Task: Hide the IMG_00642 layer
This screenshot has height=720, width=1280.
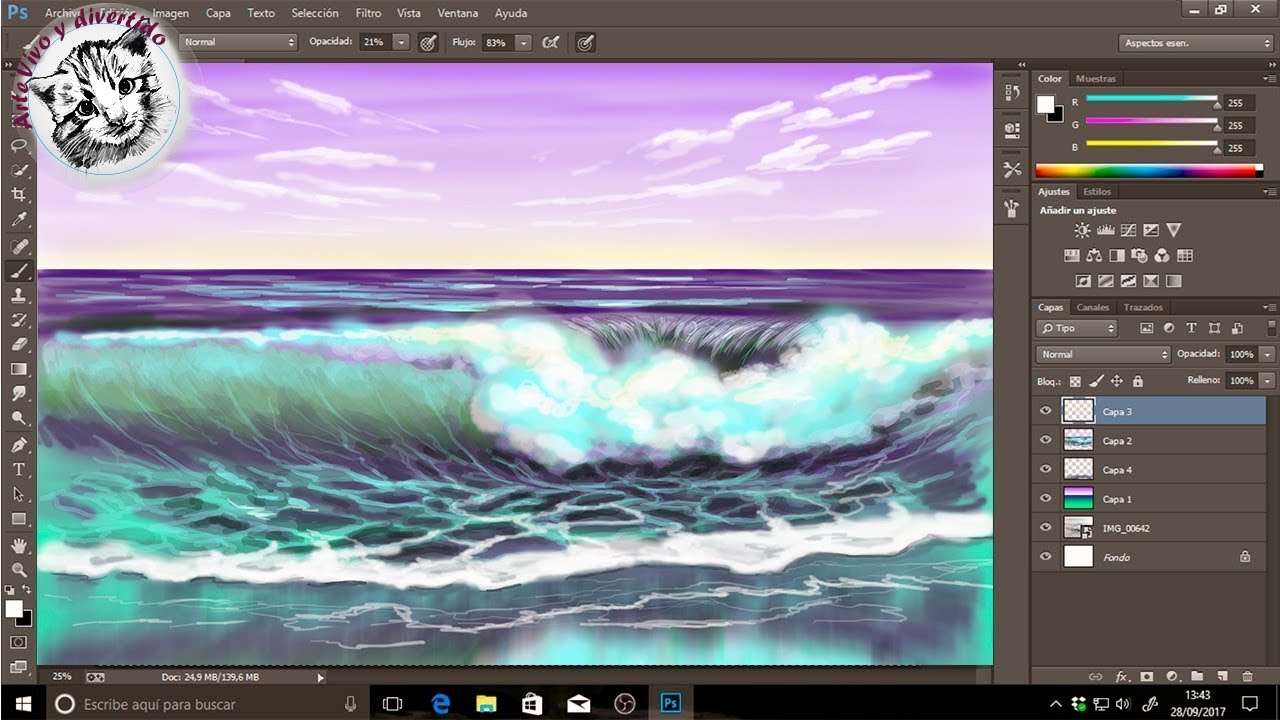Action: point(1046,527)
